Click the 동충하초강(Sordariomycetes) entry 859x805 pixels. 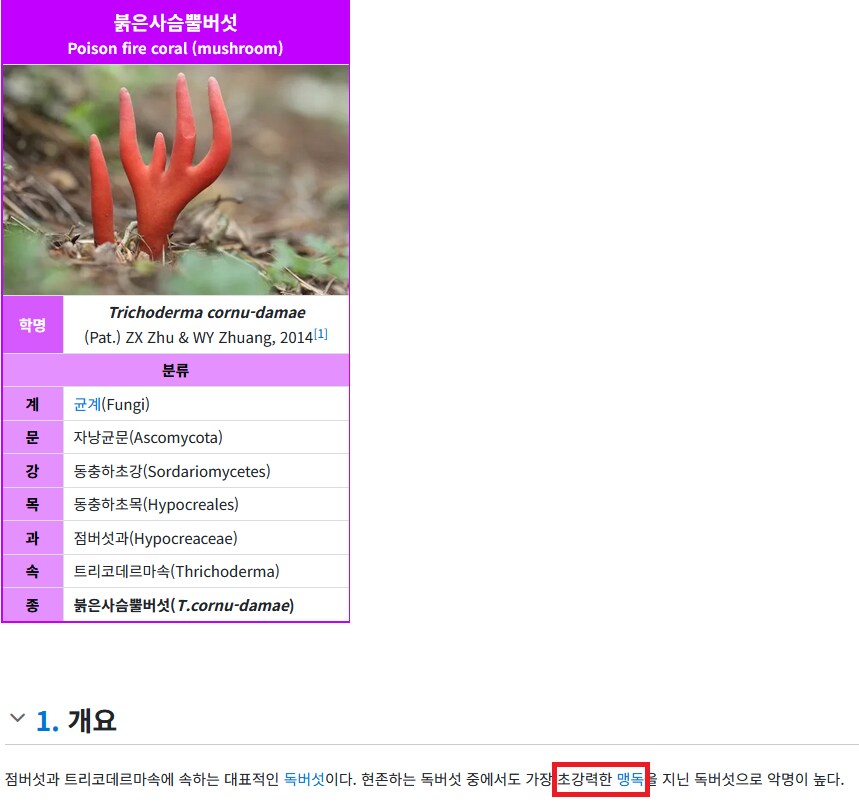[x=172, y=471]
